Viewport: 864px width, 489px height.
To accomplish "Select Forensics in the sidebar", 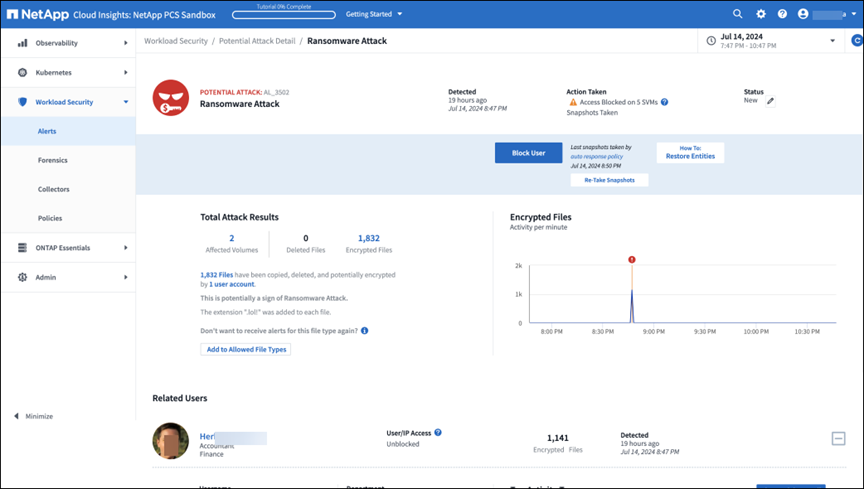I will click(x=52, y=160).
